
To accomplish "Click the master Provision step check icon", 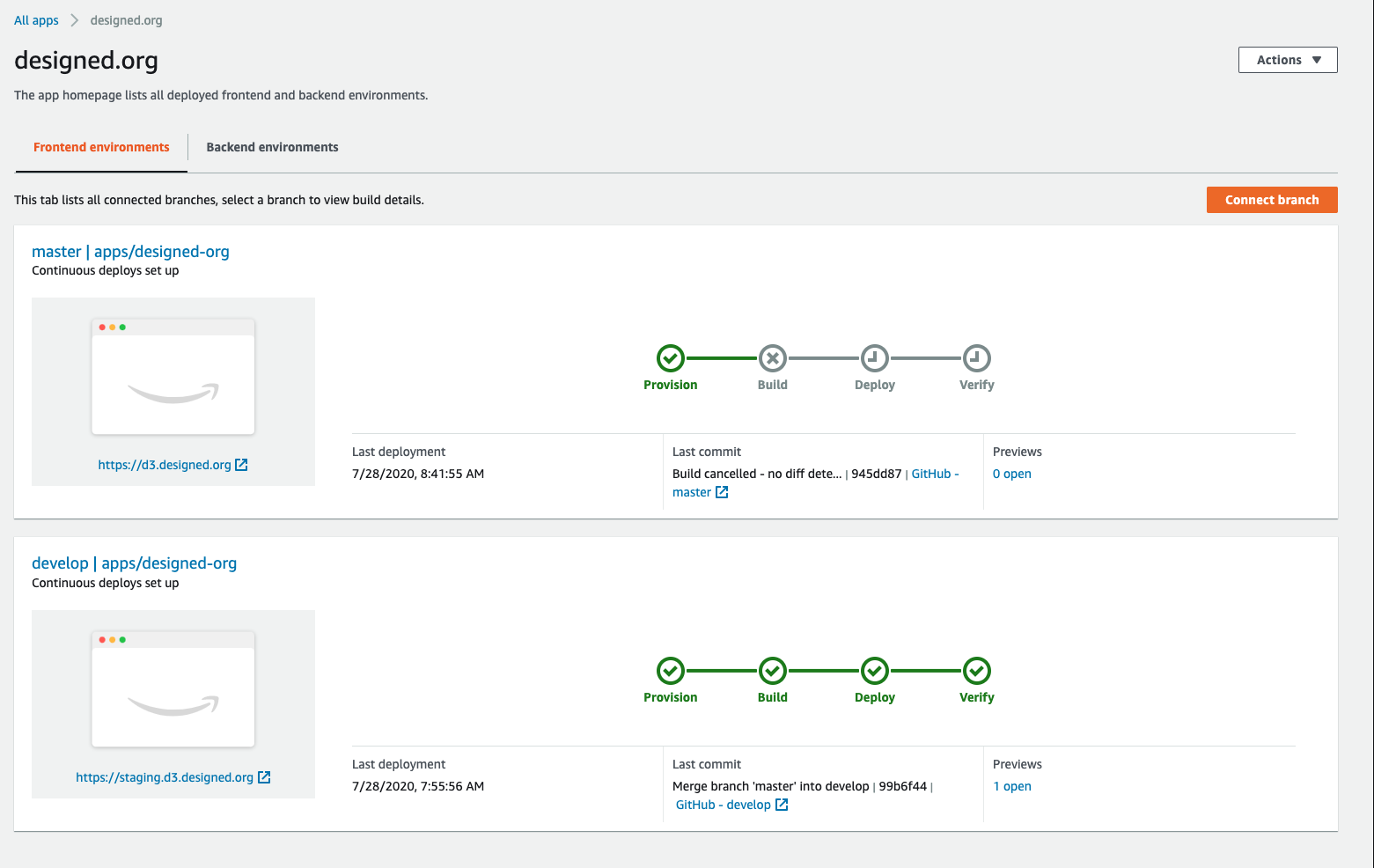I will pos(671,358).
